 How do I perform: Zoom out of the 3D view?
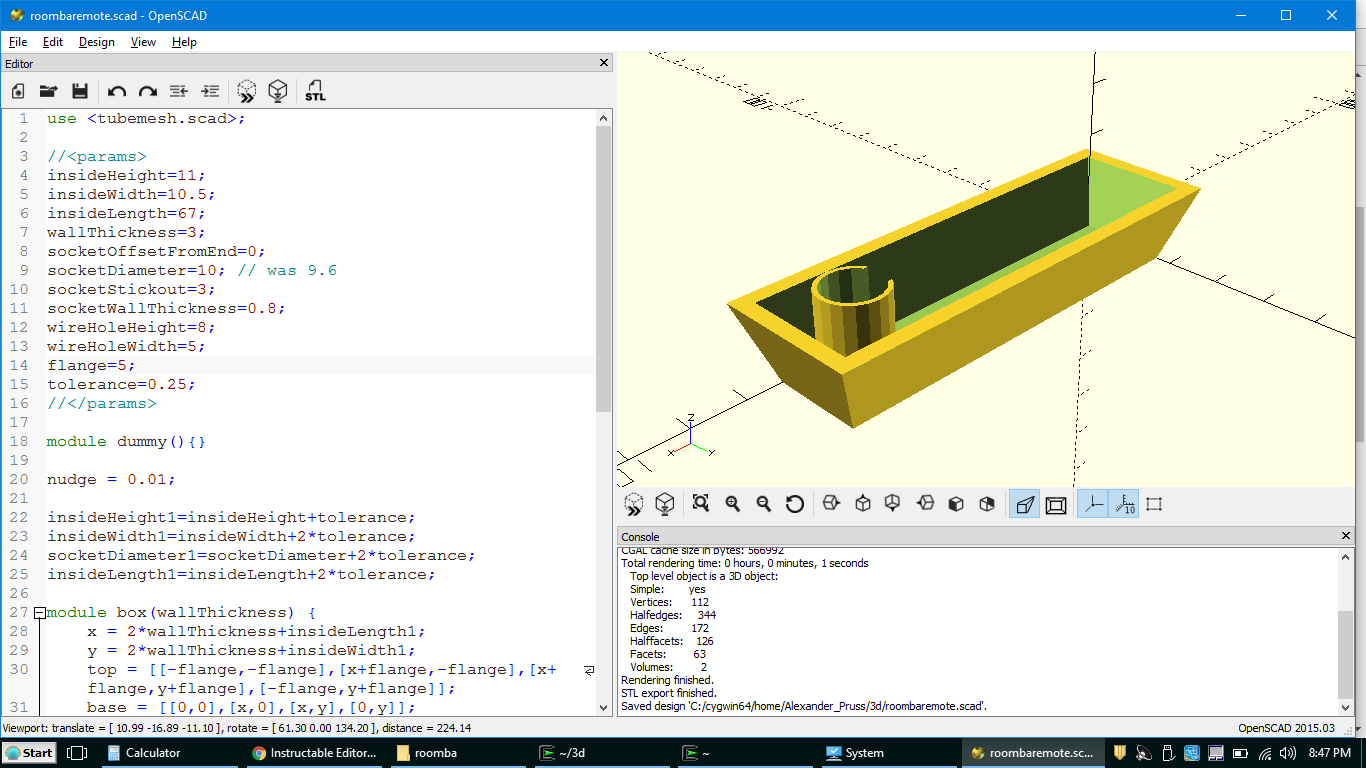[x=764, y=504]
